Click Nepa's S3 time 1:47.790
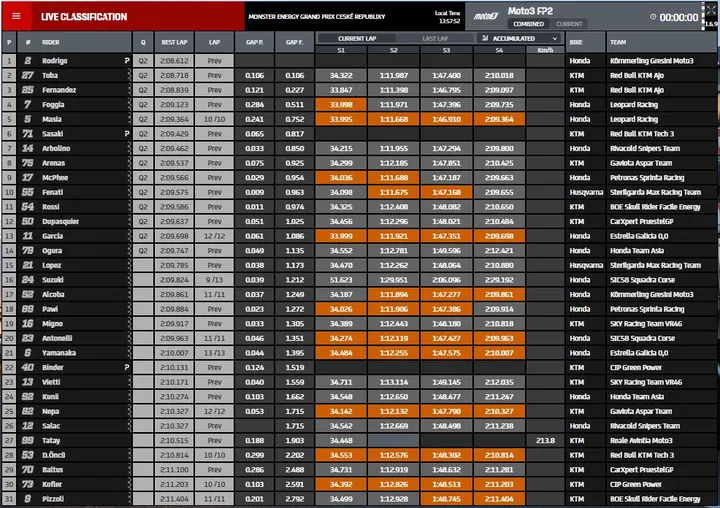 pyautogui.click(x=446, y=411)
